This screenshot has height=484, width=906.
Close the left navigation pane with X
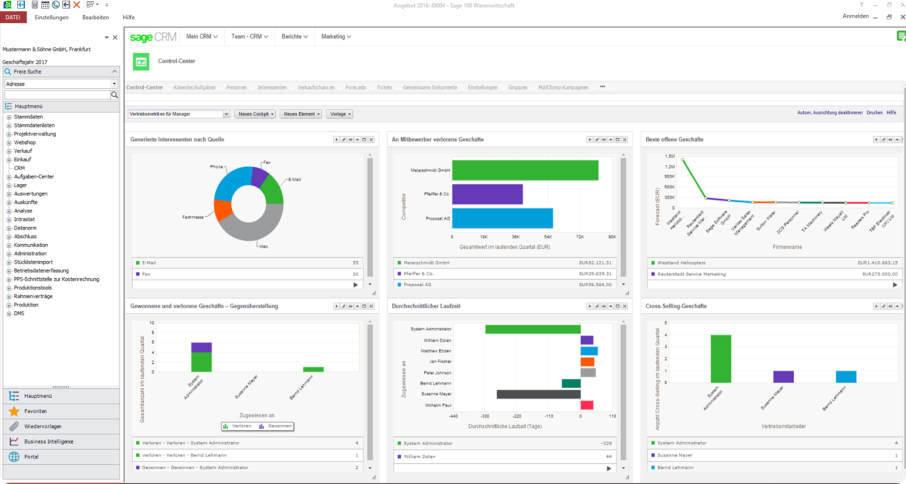click(115, 38)
